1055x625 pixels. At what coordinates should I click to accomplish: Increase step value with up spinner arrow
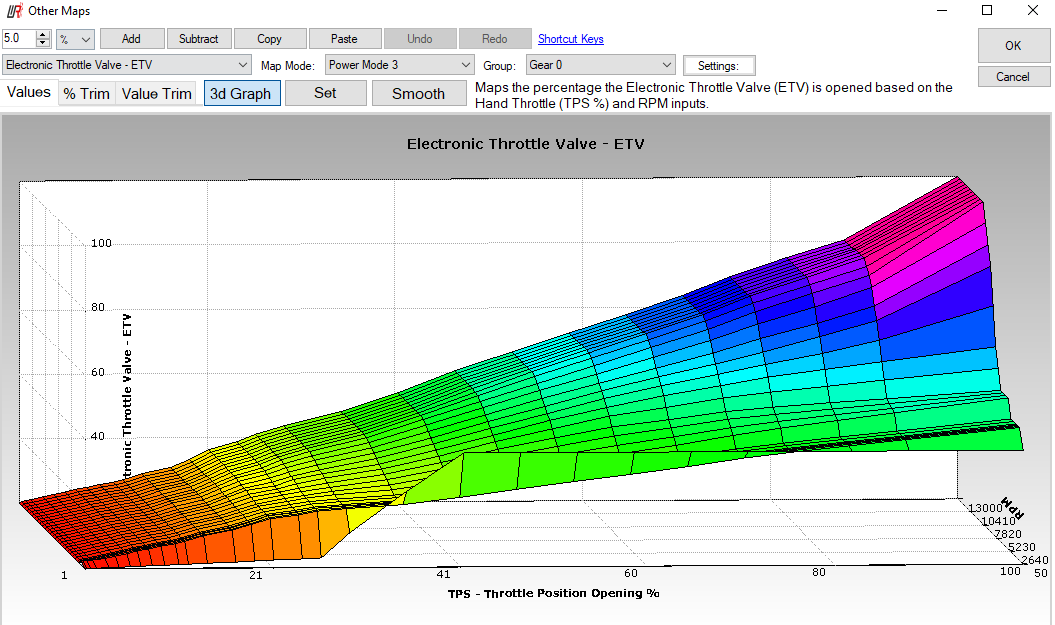[x=42, y=35]
